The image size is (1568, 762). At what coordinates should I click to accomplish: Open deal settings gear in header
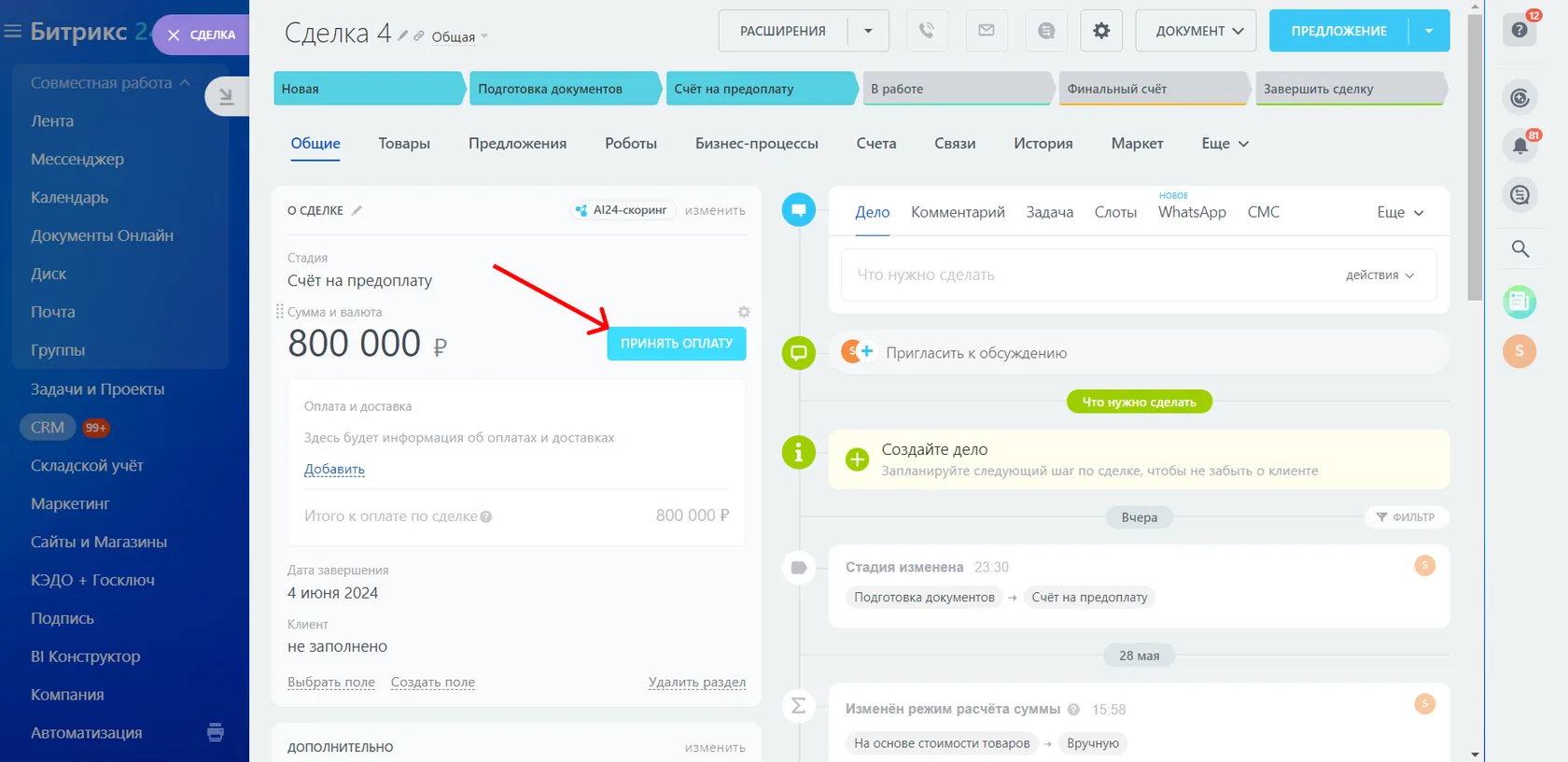(1101, 31)
